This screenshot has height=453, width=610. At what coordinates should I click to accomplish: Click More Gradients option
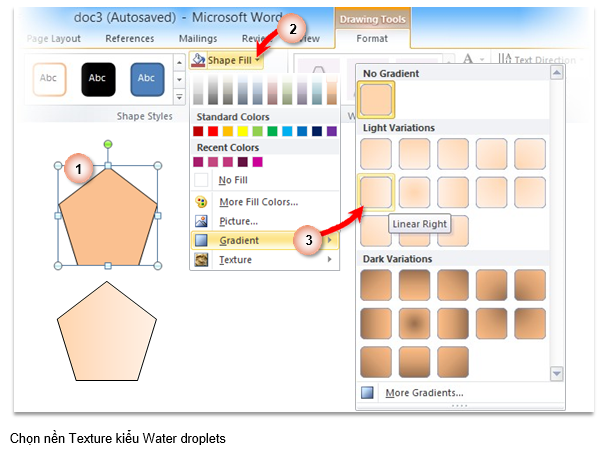423,393
